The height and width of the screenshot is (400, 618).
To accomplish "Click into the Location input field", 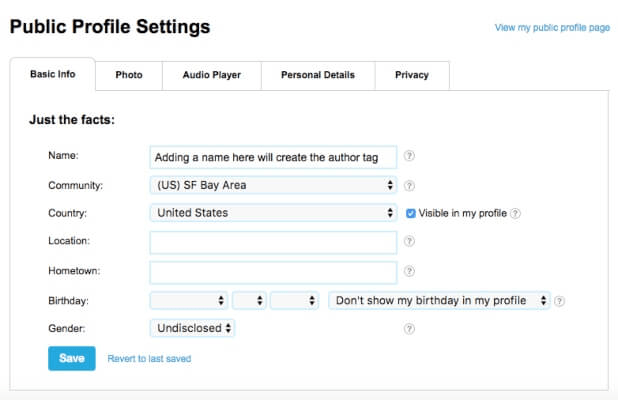I will 273,242.
